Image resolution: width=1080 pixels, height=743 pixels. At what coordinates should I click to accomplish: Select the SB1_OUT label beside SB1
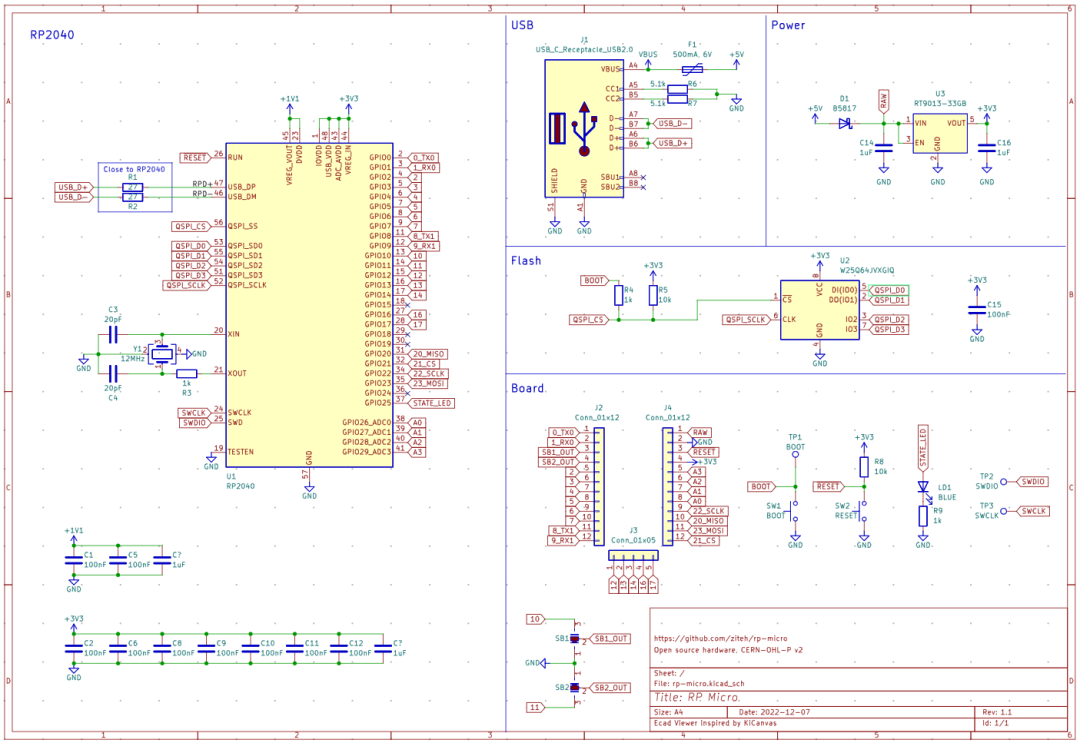[609, 639]
